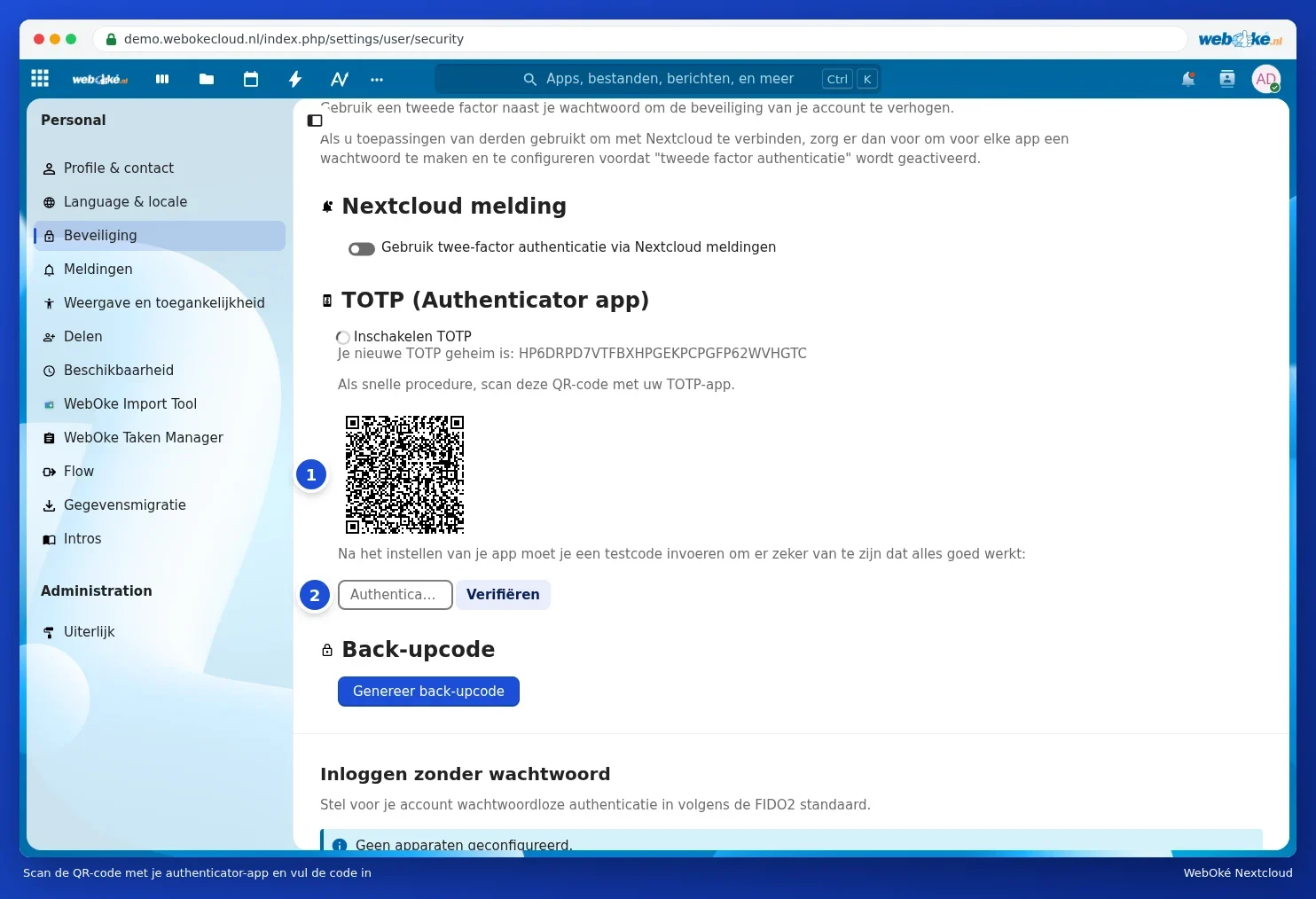The height and width of the screenshot is (899, 1316).
Task: Open Delen settings
Action: [x=160, y=337]
